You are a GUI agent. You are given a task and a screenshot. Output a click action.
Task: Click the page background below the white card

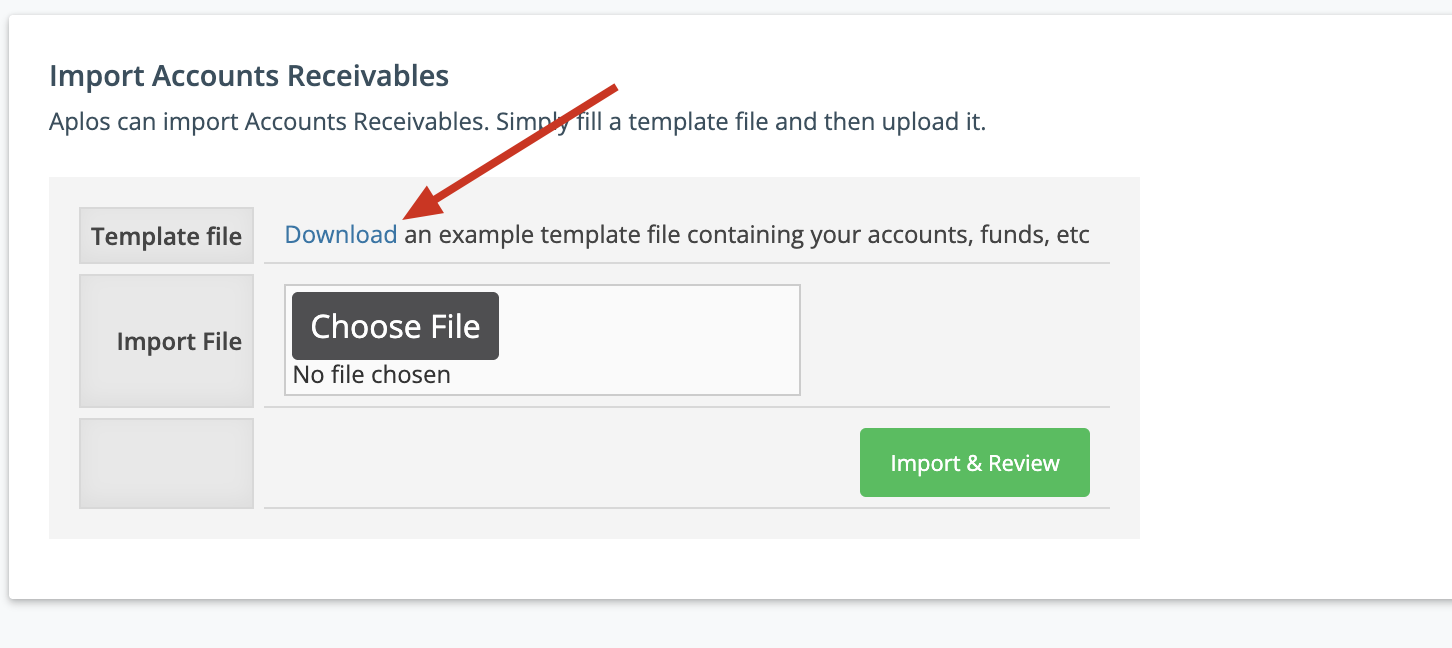[726, 626]
